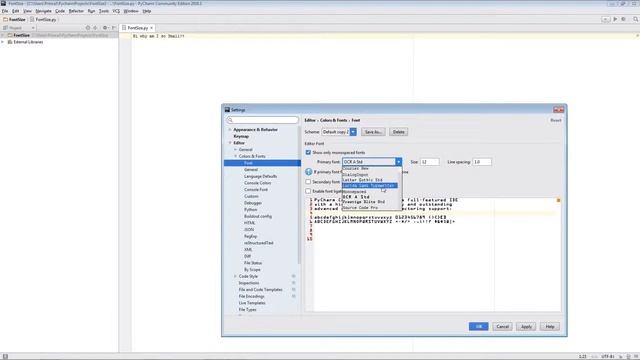Choose Lucida Sans Typewriter font option

coord(369,185)
